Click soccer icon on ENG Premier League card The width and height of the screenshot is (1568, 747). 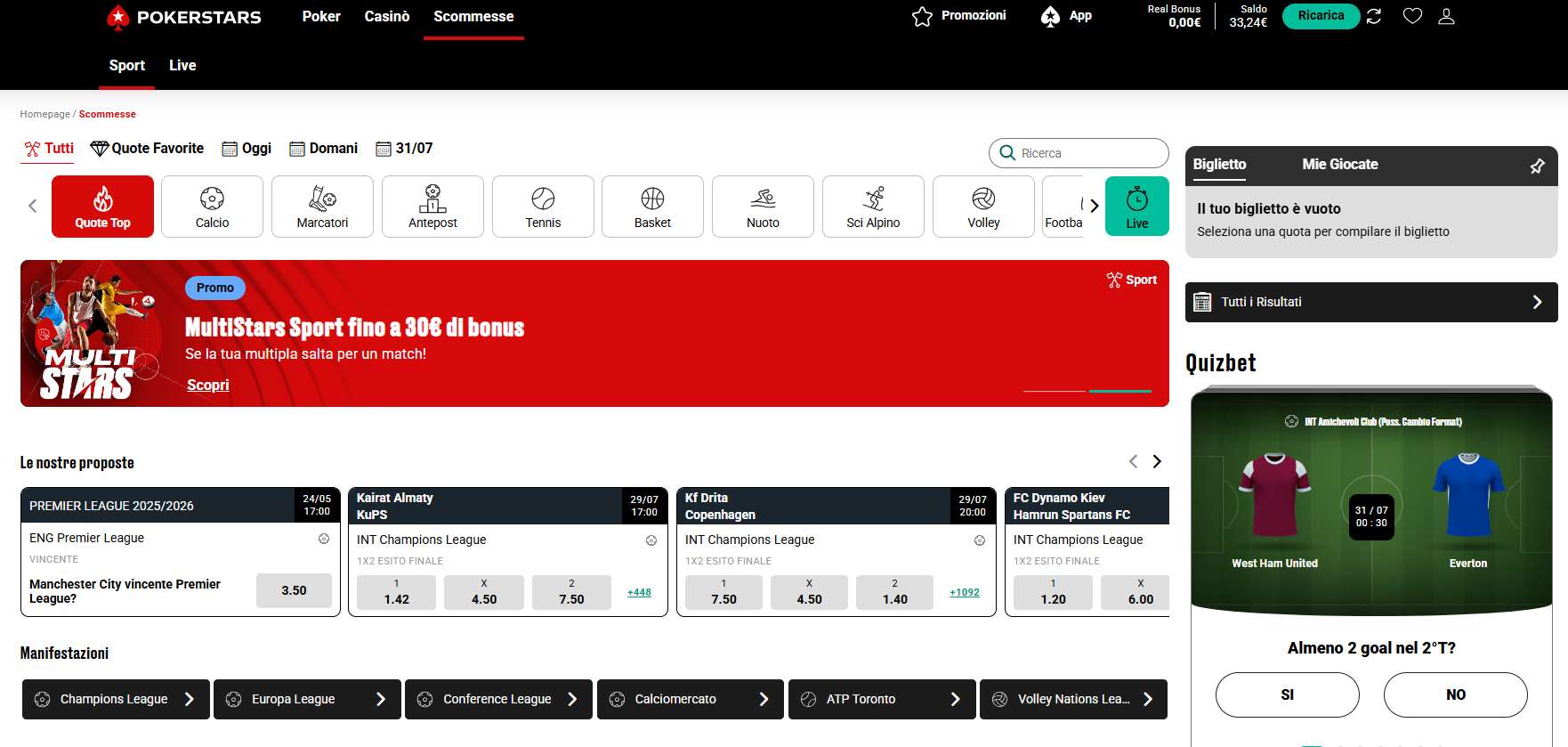[x=324, y=539]
